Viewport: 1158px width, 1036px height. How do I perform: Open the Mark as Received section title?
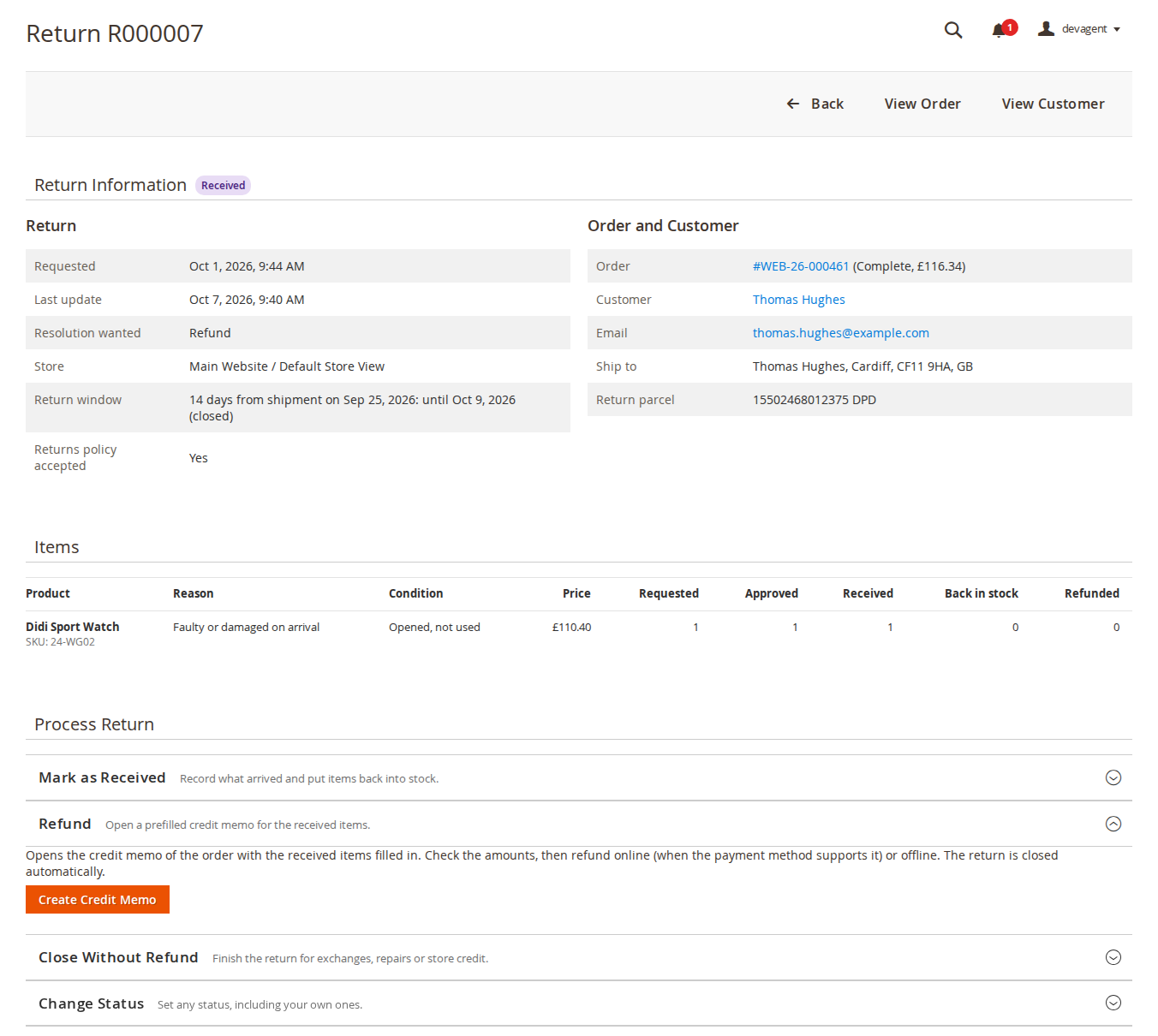point(102,777)
